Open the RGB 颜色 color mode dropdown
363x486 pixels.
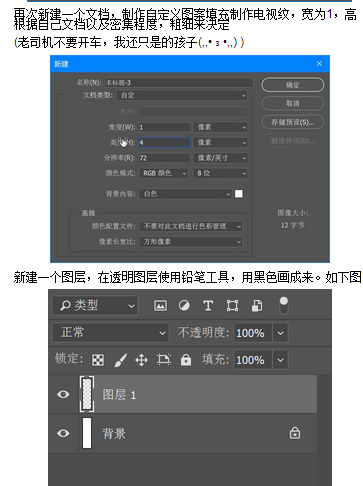164,173
